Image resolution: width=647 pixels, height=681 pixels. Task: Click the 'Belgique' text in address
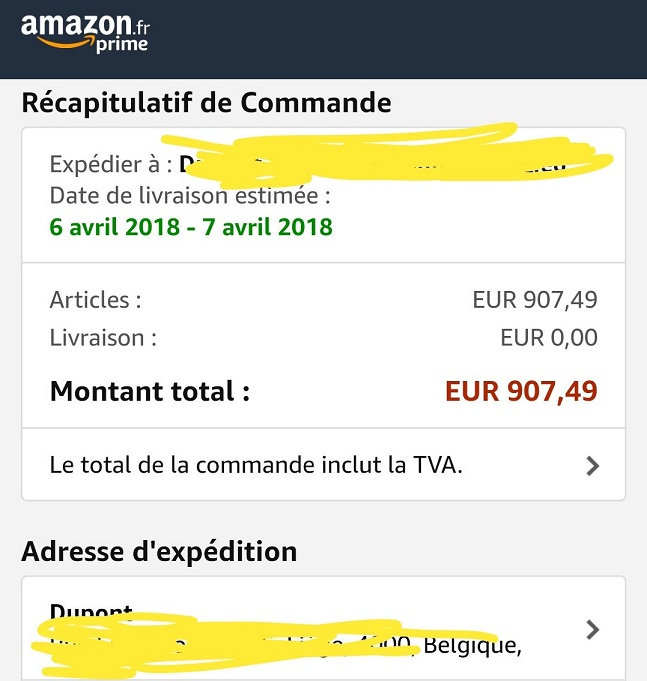(x=472, y=645)
